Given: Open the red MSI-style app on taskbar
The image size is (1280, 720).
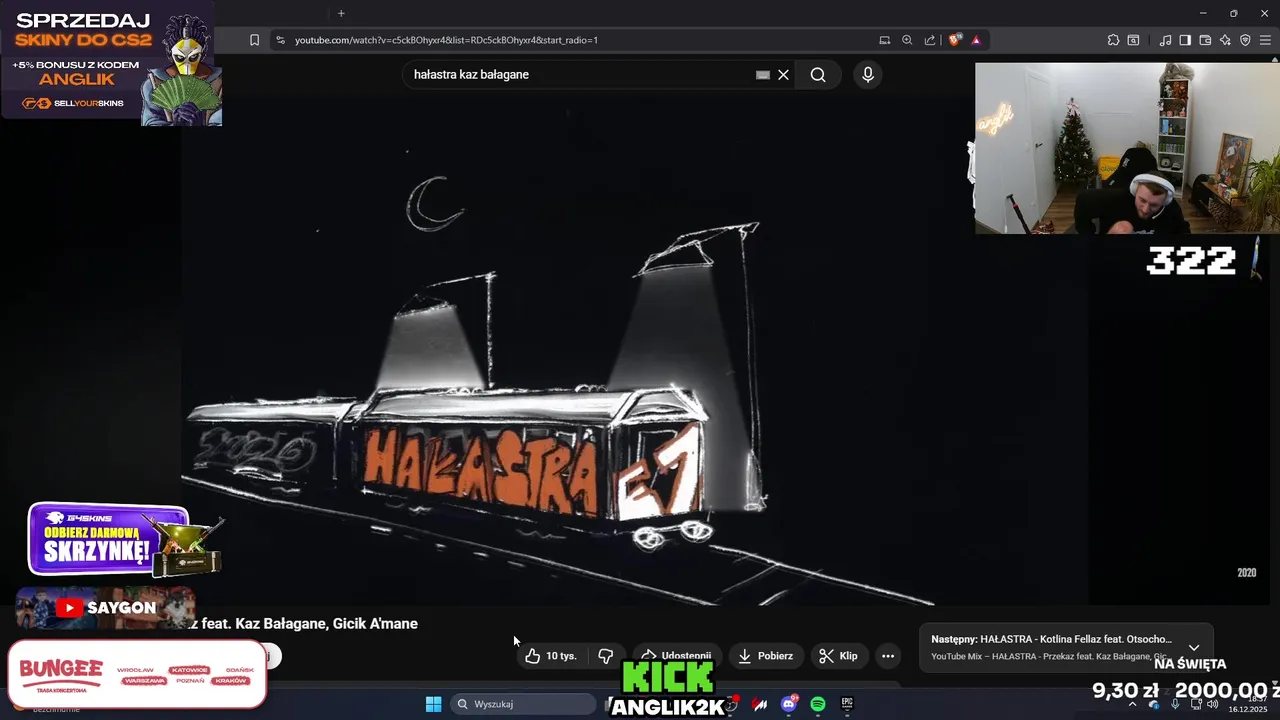Looking at the screenshot, I should coord(760,704).
